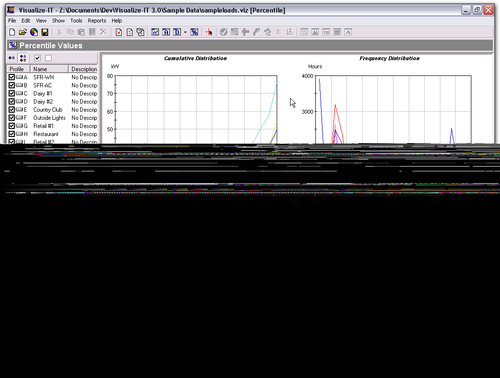Click the Cumulative Distribution chart title
500x378 pixels.
click(x=195, y=58)
